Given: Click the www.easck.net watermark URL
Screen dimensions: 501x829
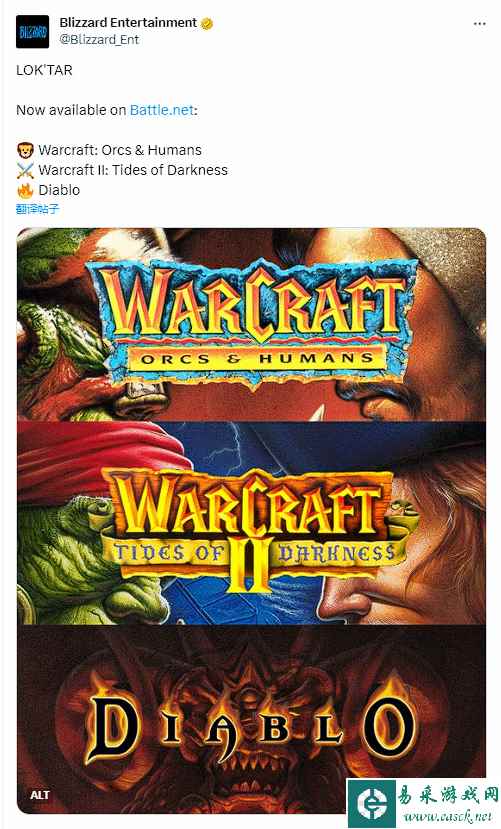Looking at the screenshot, I should [x=447, y=817].
